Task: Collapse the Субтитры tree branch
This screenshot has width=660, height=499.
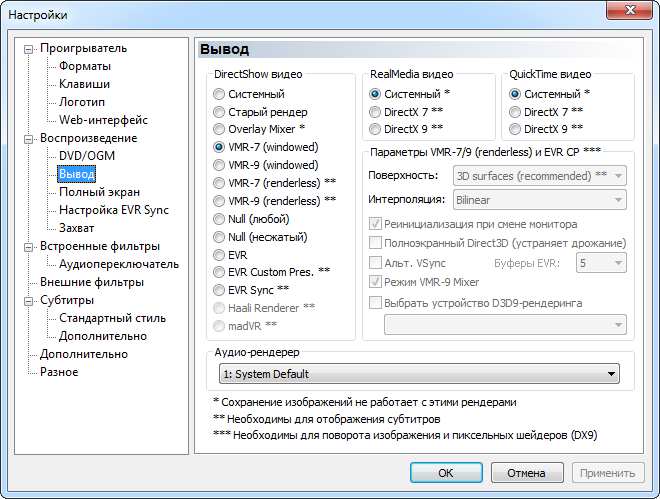Action: point(29,301)
